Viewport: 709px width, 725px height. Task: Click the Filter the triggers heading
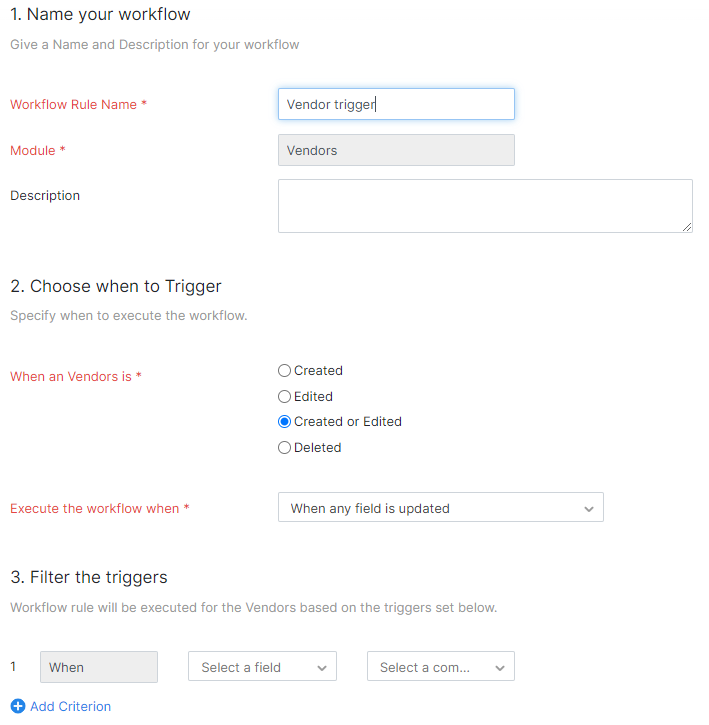point(89,577)
